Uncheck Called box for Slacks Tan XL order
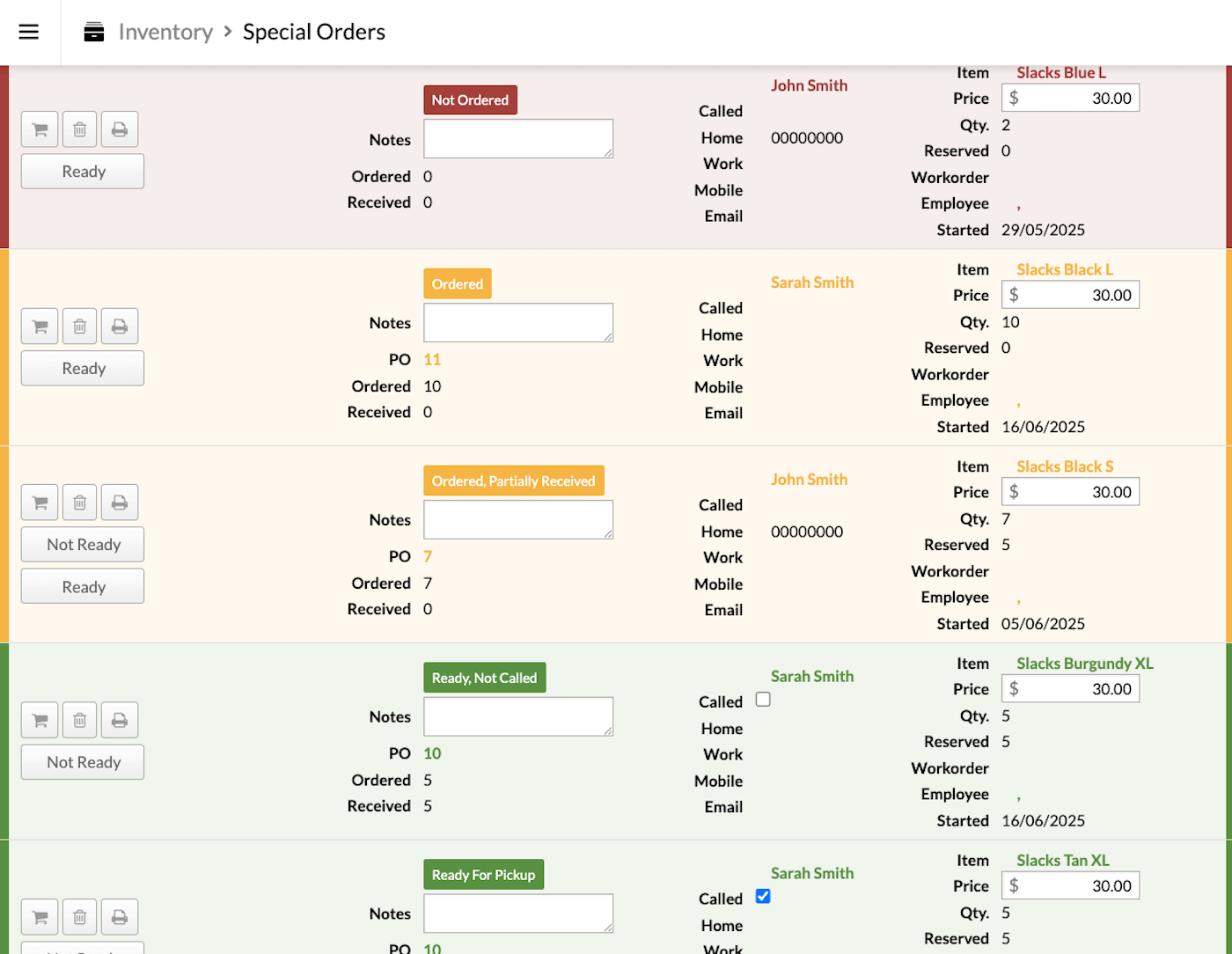 763,897
